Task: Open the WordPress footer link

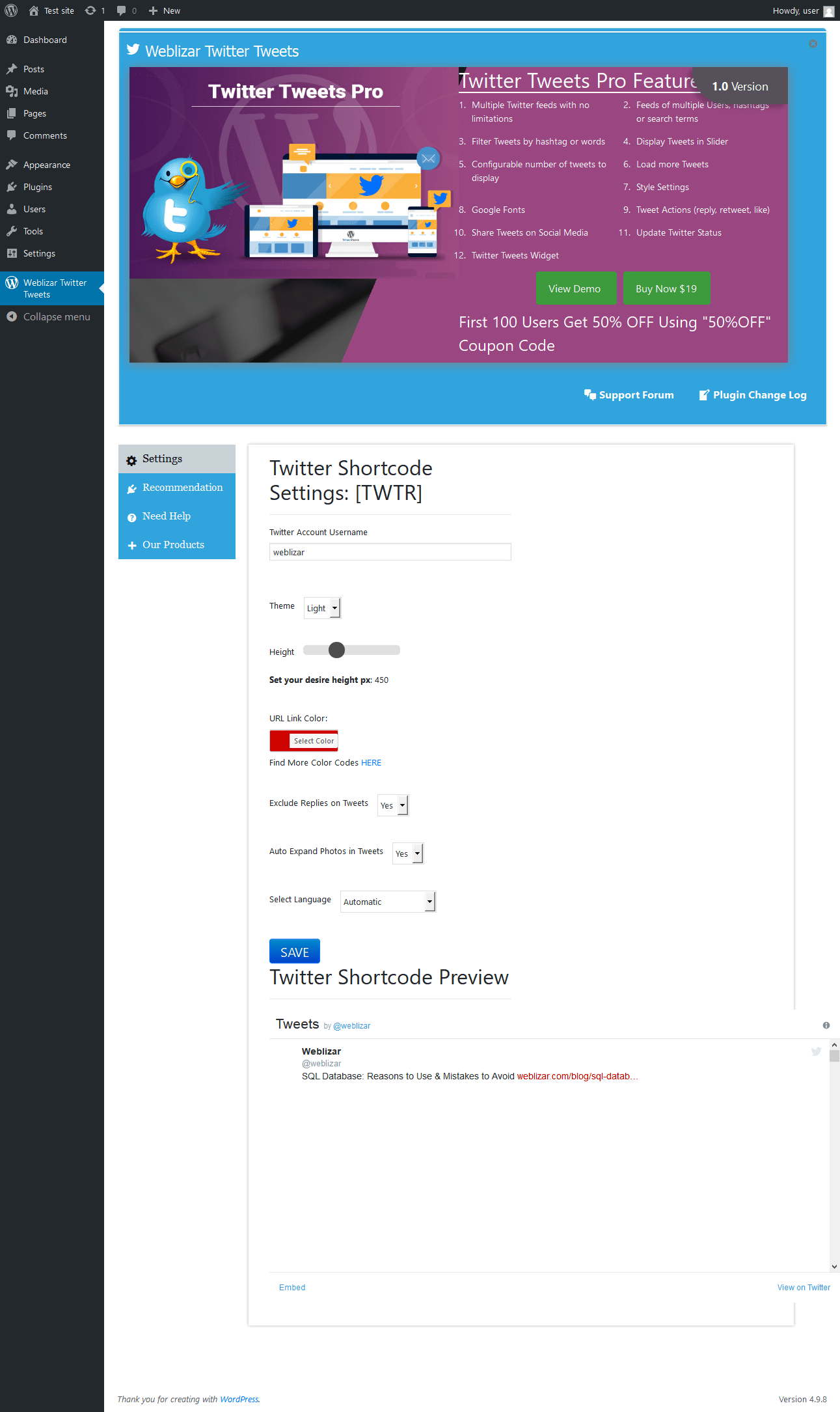Action: click(x=239, y=1399)
